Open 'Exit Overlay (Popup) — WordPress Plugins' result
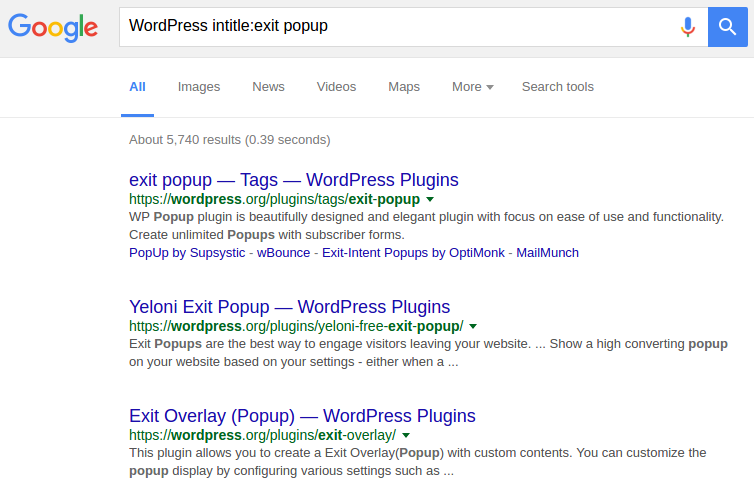Screen dimensions: 754x490 (302, 416)
